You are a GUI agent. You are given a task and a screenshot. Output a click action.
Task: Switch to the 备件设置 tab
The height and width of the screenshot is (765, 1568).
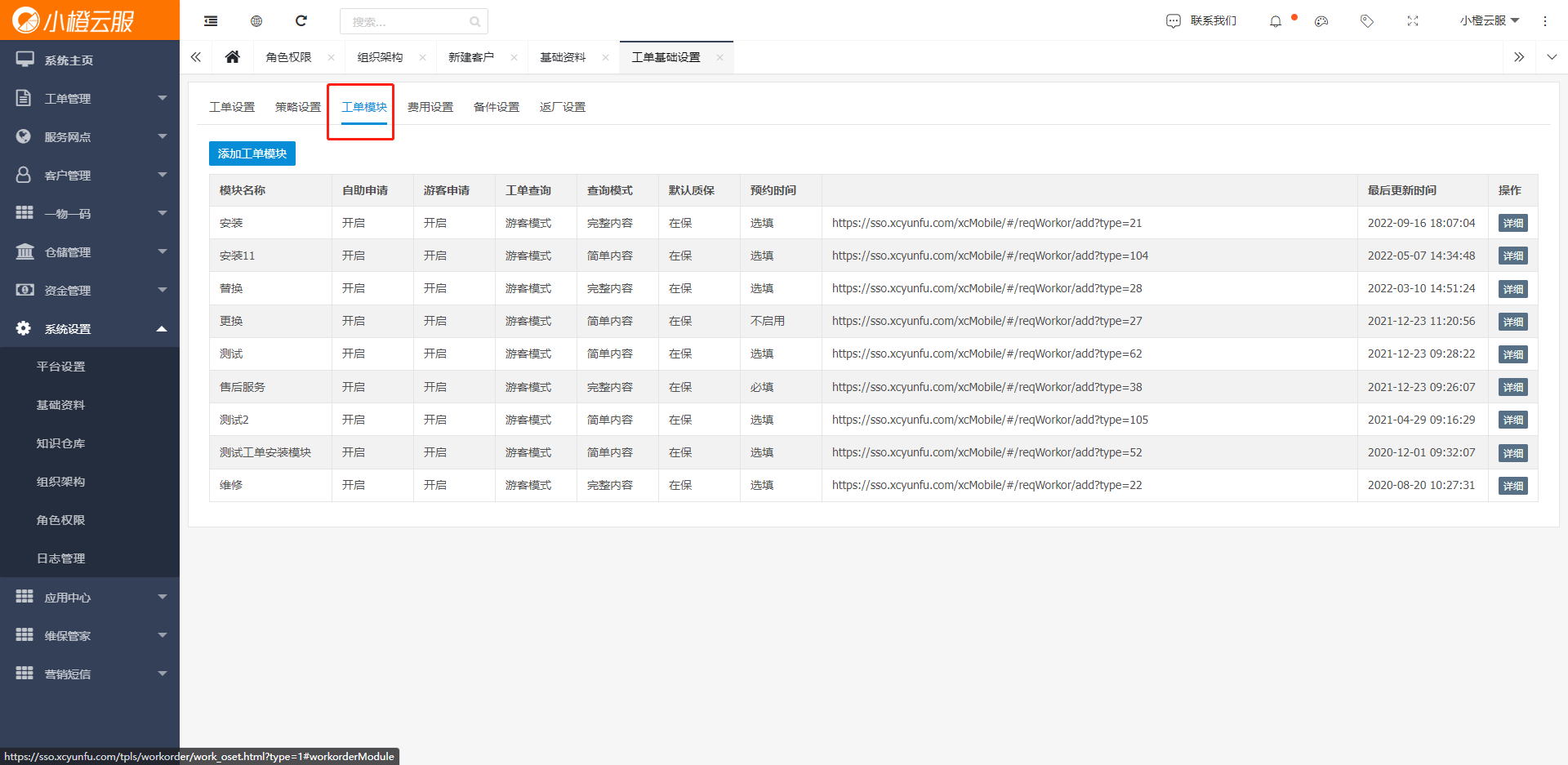pyautogui.click(x=497, y=107)
